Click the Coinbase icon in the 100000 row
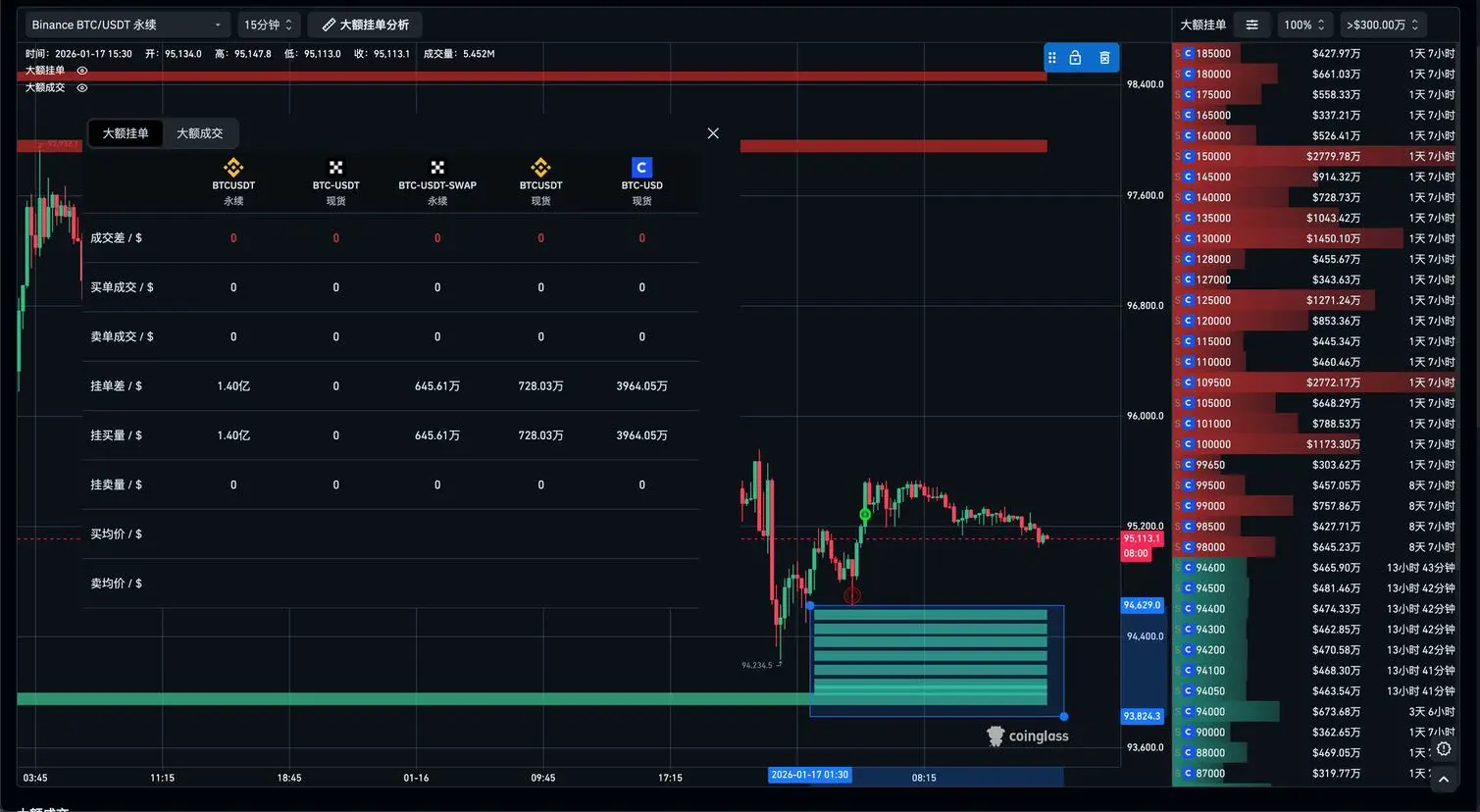The image size is (1480, 812). pos(1188,445)
